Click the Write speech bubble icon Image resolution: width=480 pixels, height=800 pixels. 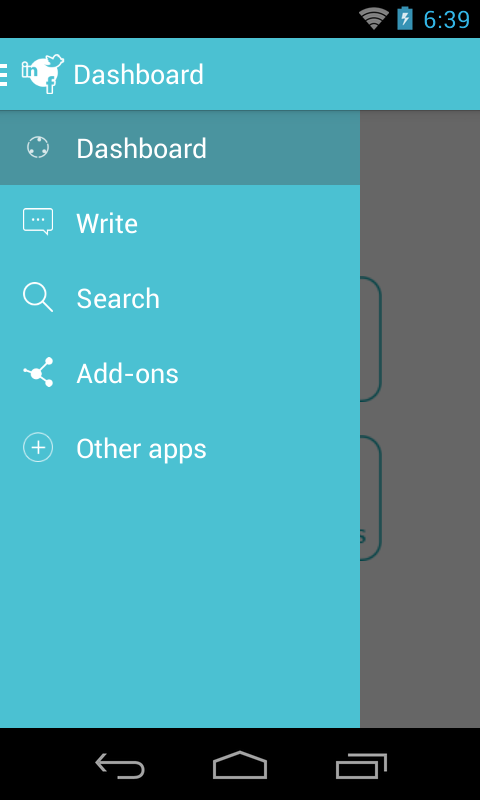click(38, 221)
